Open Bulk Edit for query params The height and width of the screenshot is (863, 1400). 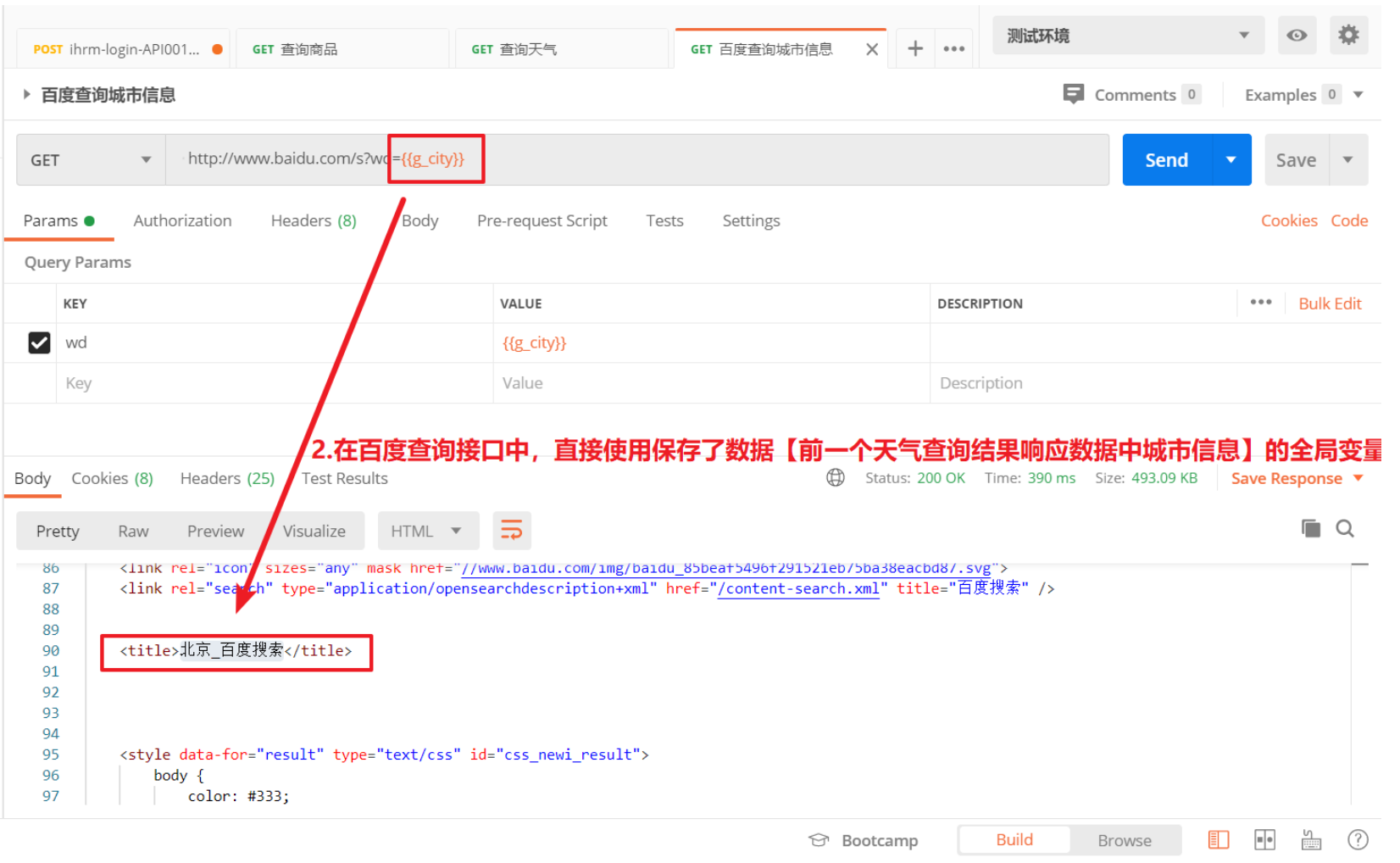click(x=1330, y=303)
